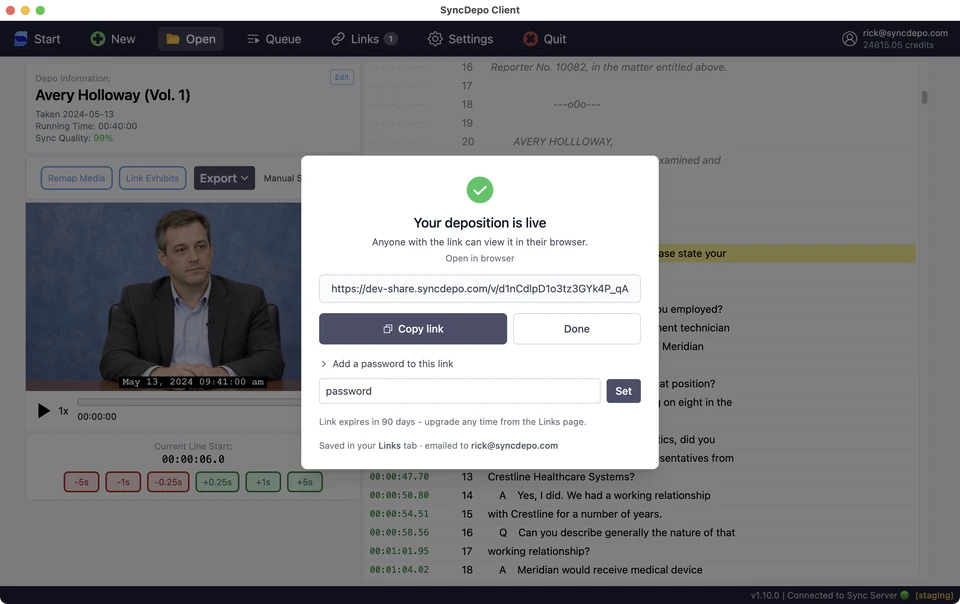
Task: Click the v1.10.0 status bar text
Action: coord(765,595)
